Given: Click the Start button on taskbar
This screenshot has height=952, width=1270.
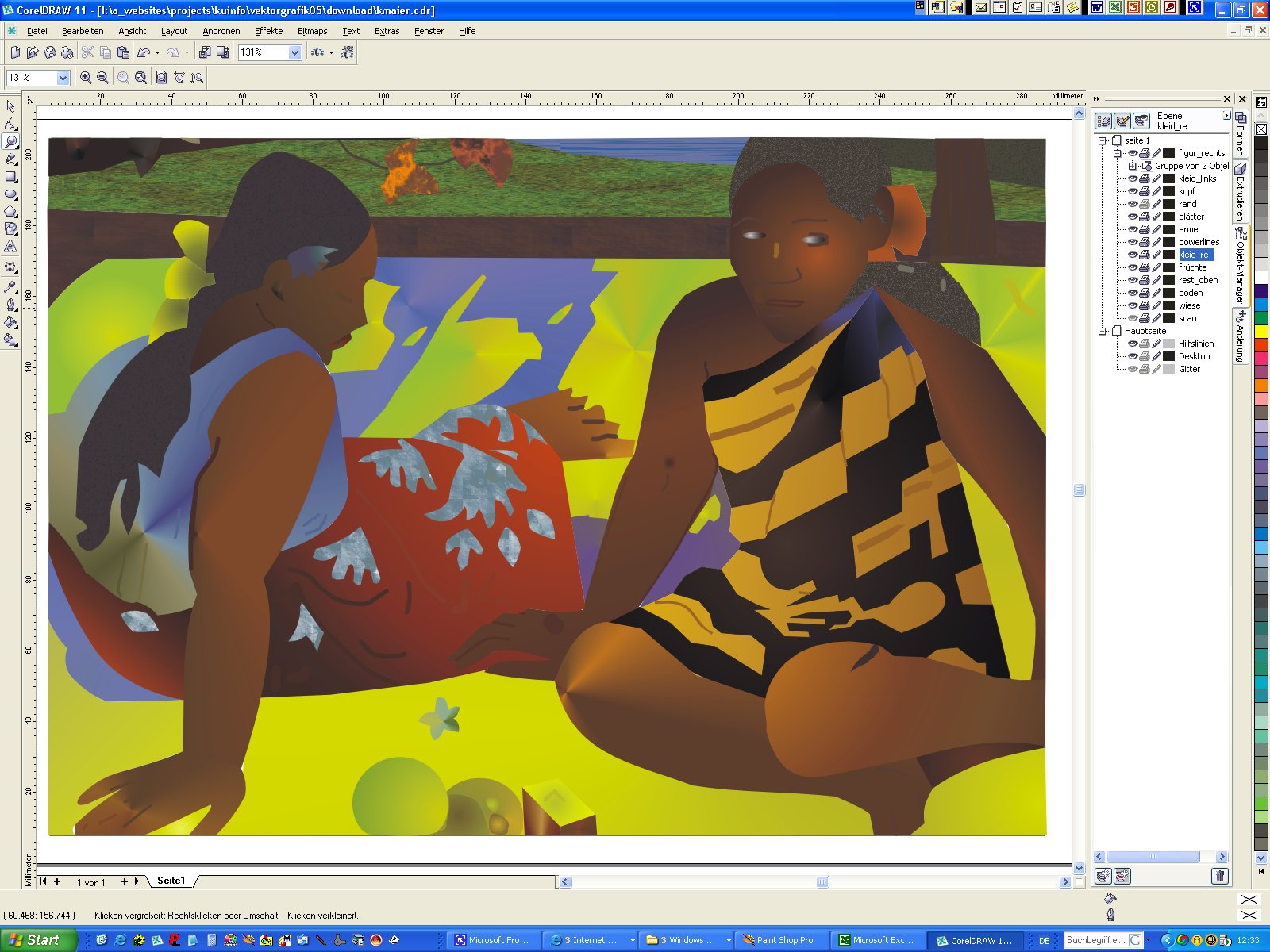Looking at the screenshot, I should point(38,940).
